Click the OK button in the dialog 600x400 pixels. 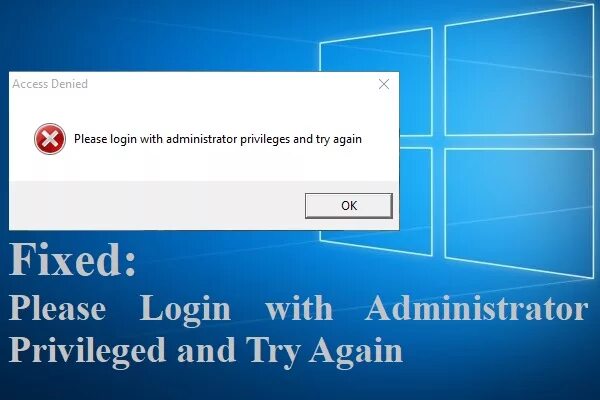point(349,206)
